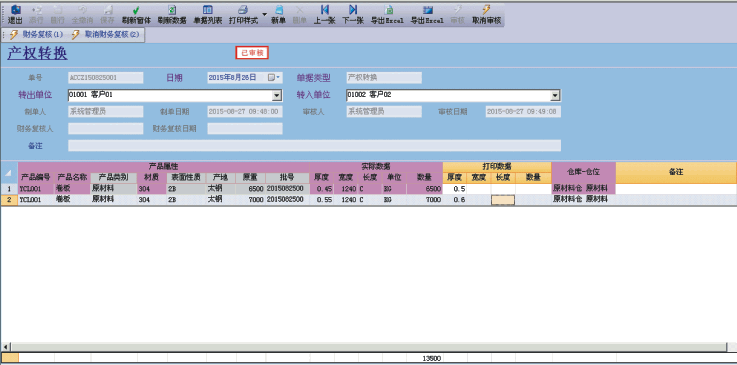Click the 导出Excel button beside 下一张
The height and width of the screenshot is (365, 737).
click(x=387, y=15)
